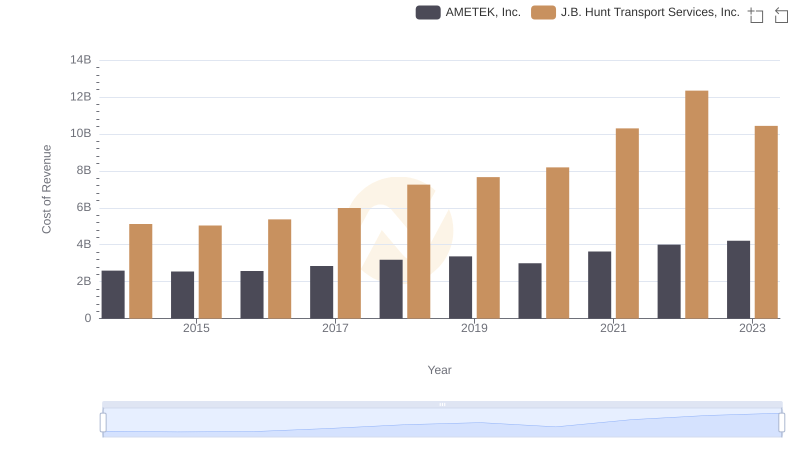Click the zoom reset restore icon
Image resolution: width=800 pixels, height=461 pixels.
pos(781,15)
